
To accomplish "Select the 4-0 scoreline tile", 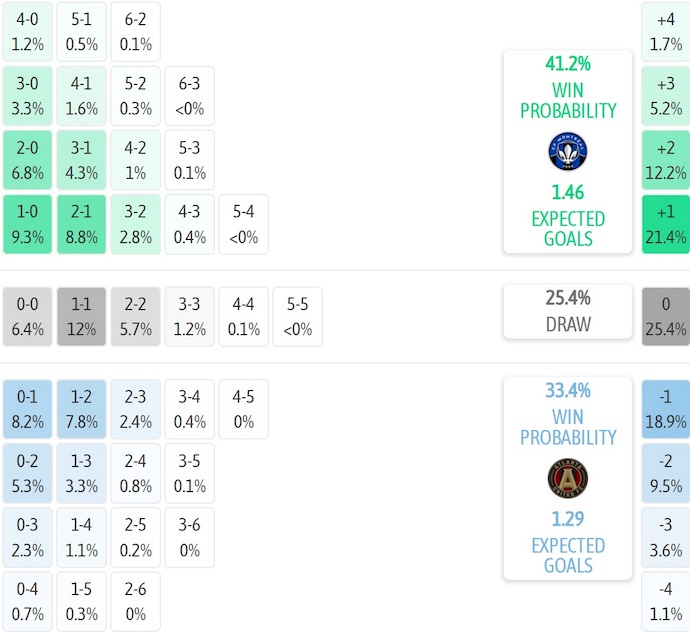I will (x=27, y=32).
